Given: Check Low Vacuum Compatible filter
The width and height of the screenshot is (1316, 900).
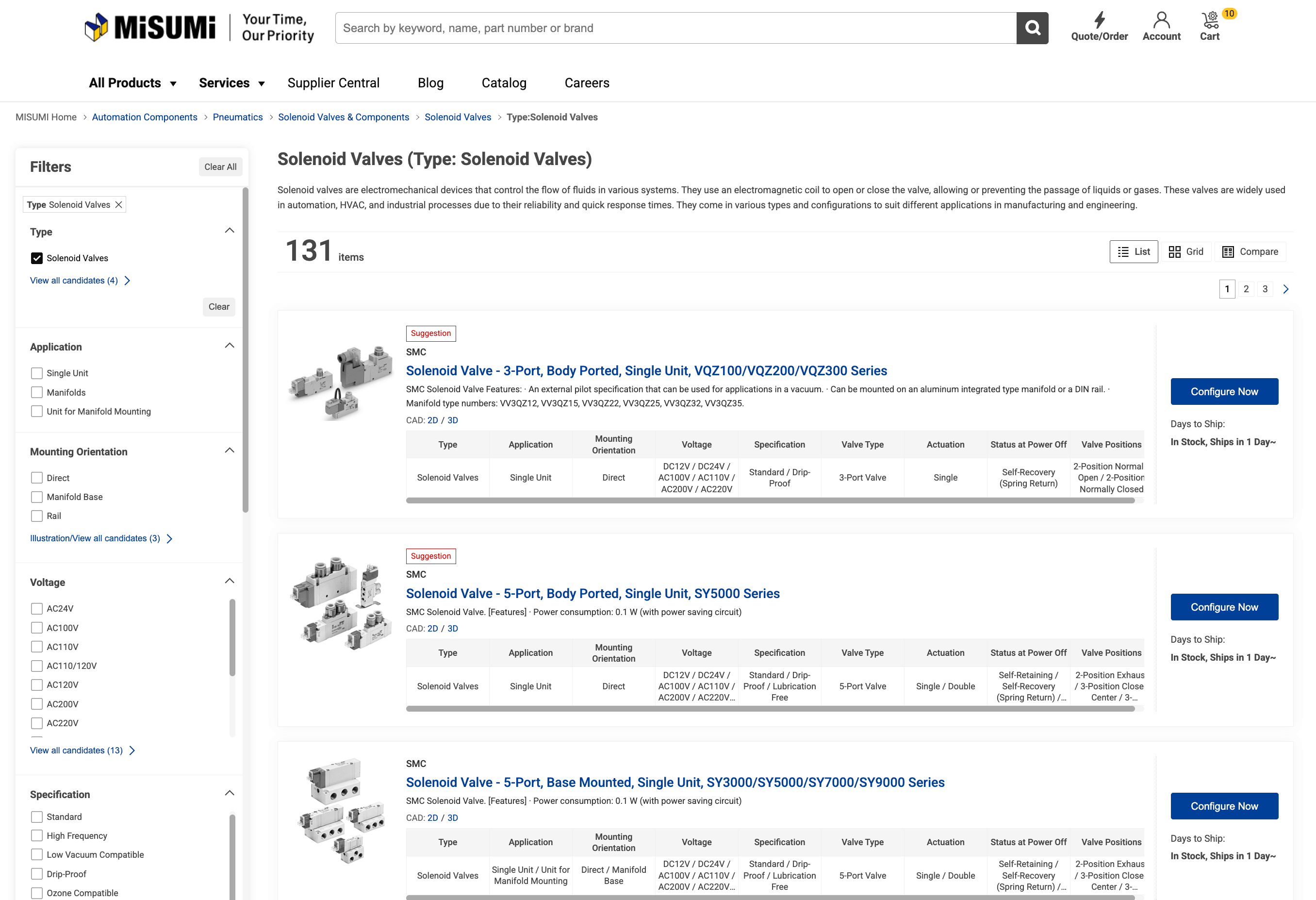Looking at the screenshot, I should pos(37,855).
